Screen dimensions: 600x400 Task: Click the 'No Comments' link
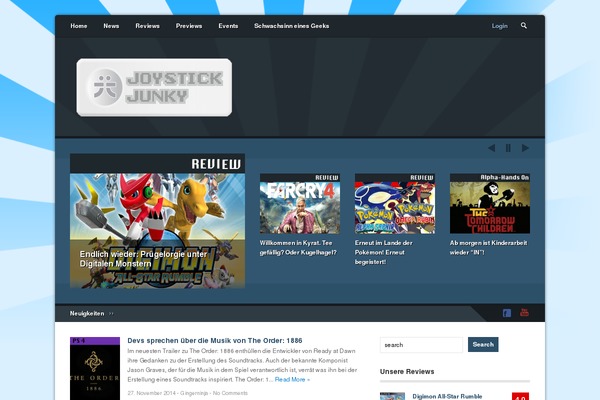pyautogui.click(x=230, y=393)
